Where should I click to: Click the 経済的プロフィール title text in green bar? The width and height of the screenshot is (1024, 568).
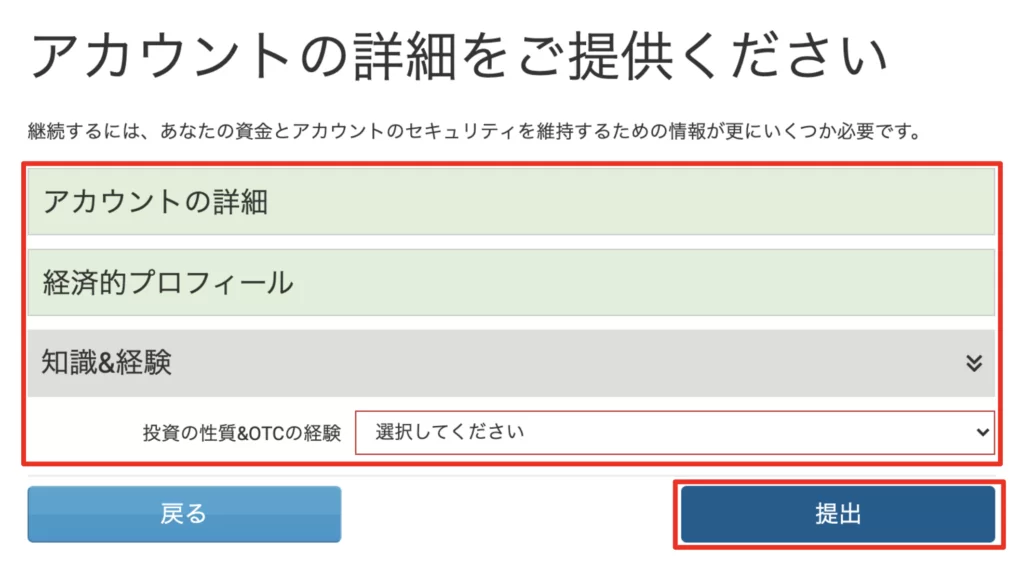168,283
